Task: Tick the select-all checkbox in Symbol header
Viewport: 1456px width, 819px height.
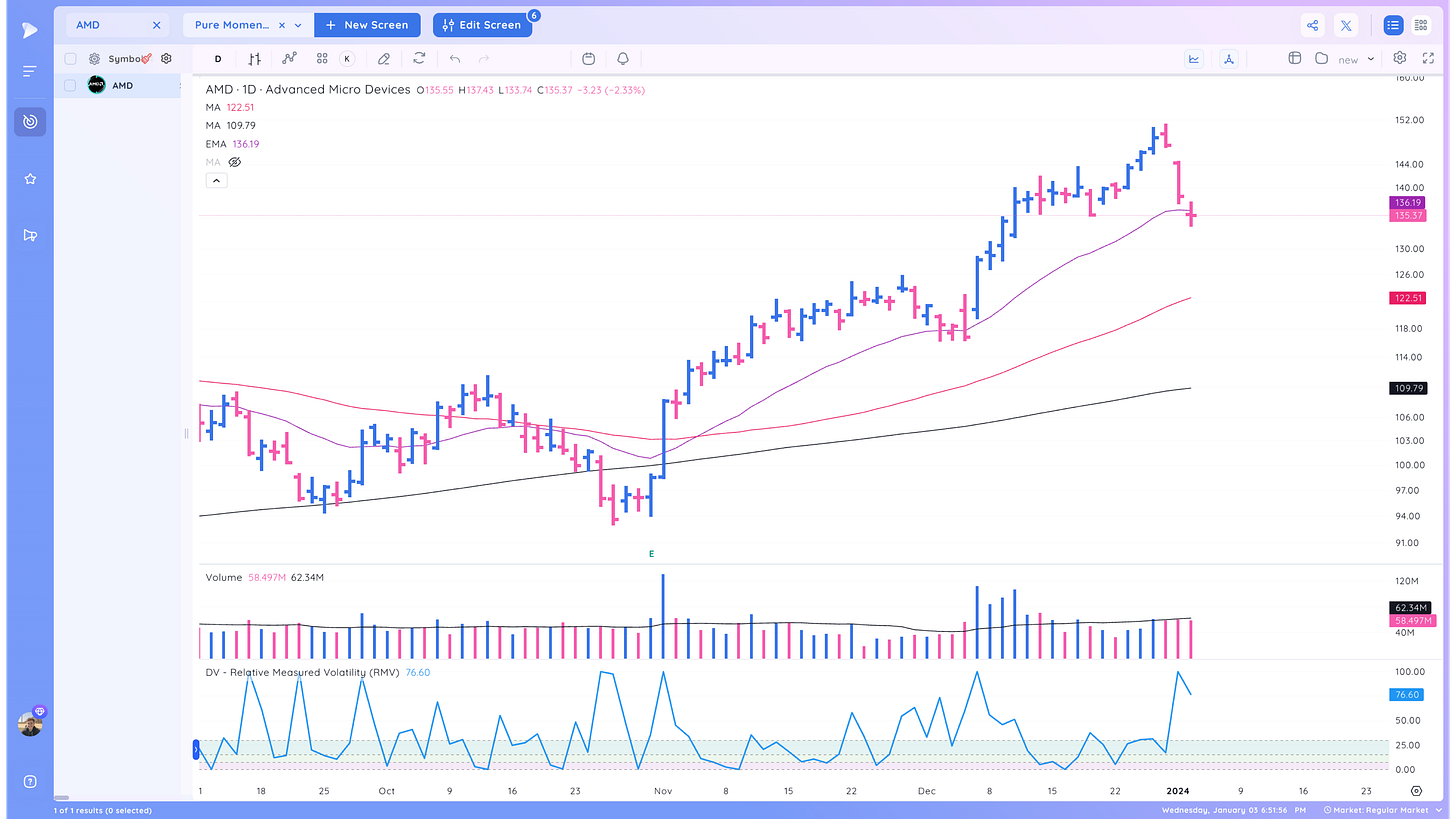Action: [70, 59]
